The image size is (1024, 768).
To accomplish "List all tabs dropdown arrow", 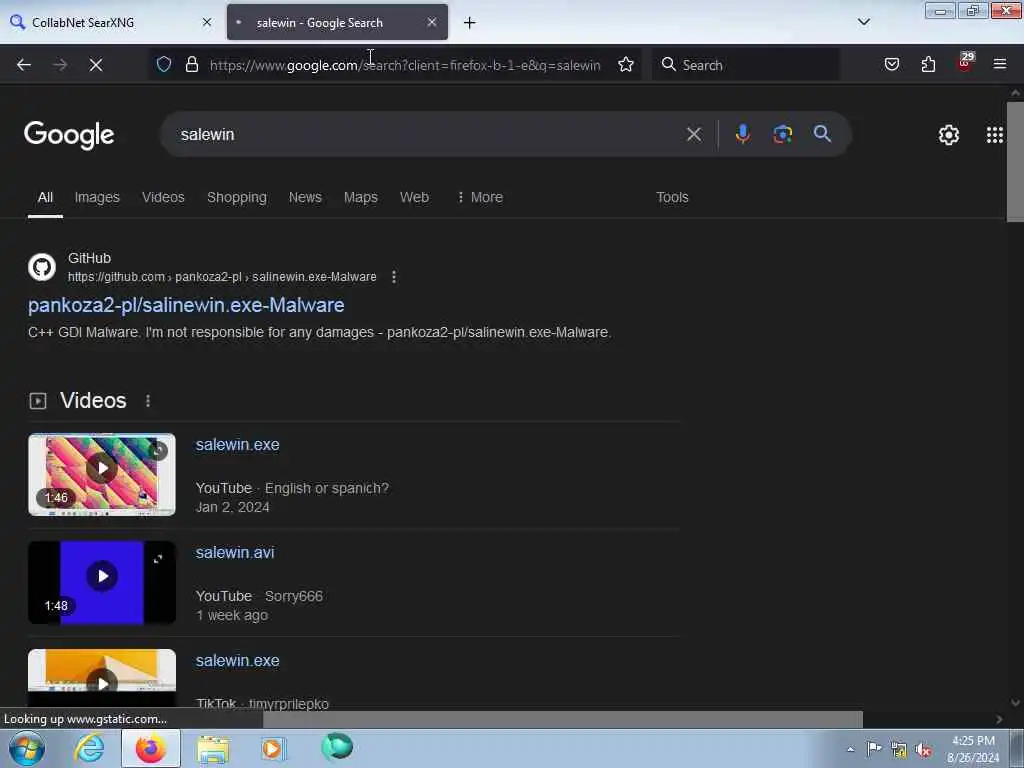I will pyautogui.click(x=863, y=22).
